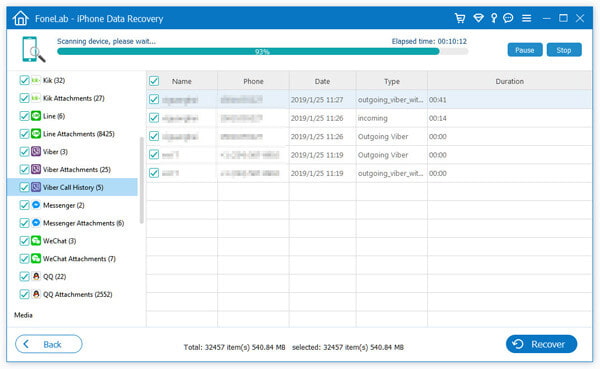
Task: Click the home icon in title bar
Action: point(20,18)
